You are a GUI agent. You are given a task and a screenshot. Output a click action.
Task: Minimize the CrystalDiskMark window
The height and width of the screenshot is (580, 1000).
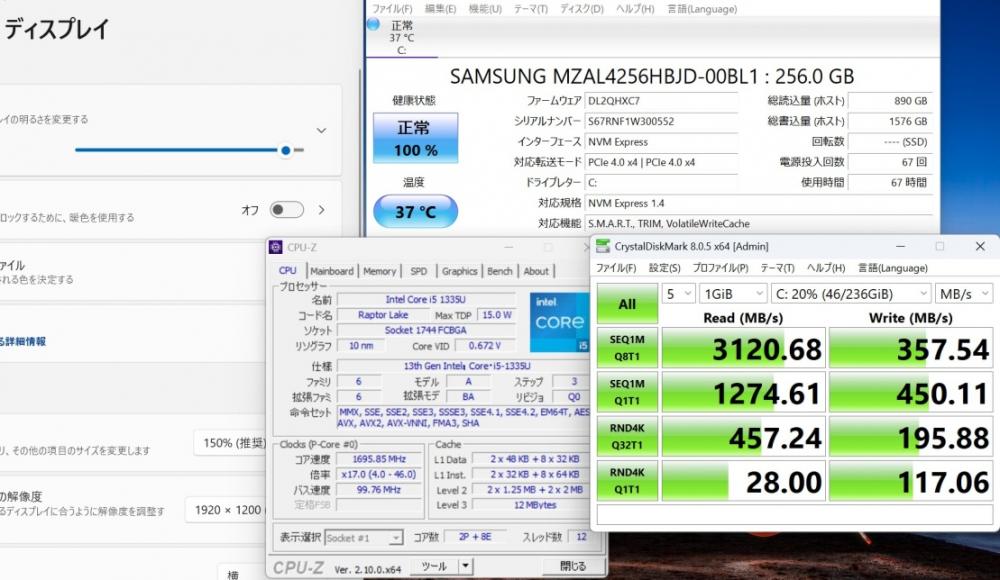pyautogui.click(x=900, y=246)
